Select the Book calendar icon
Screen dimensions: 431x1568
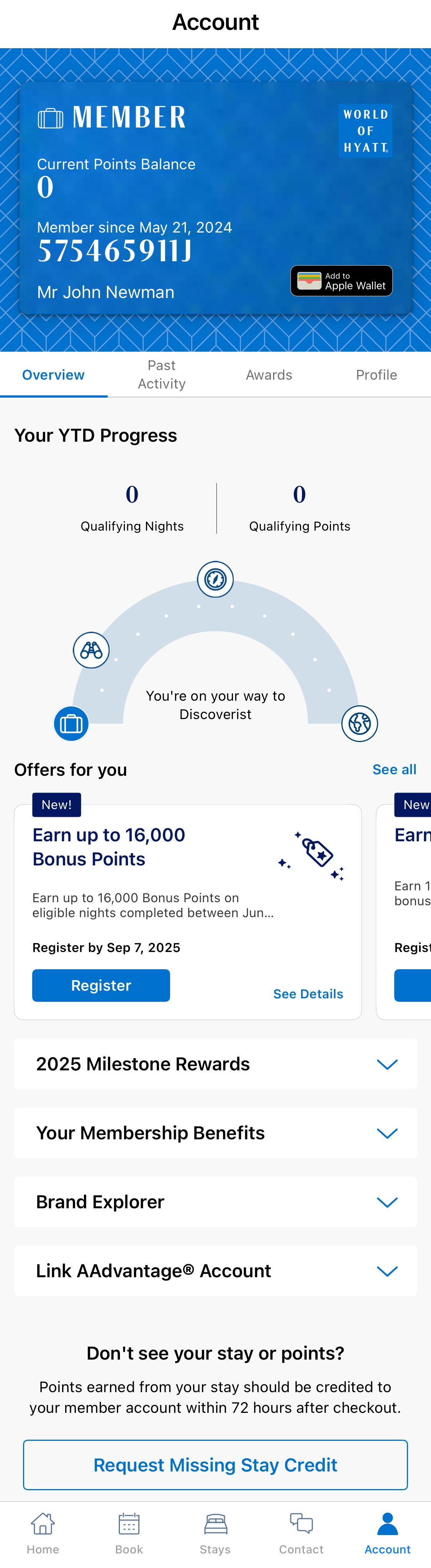click(128, 1523)
